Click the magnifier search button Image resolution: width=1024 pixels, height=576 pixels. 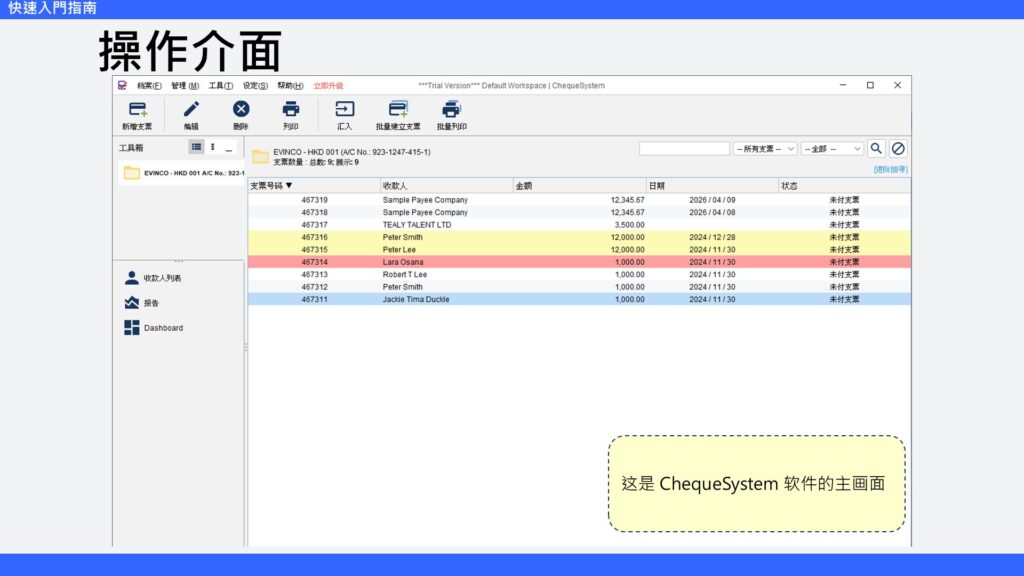(x=876, y=148)
